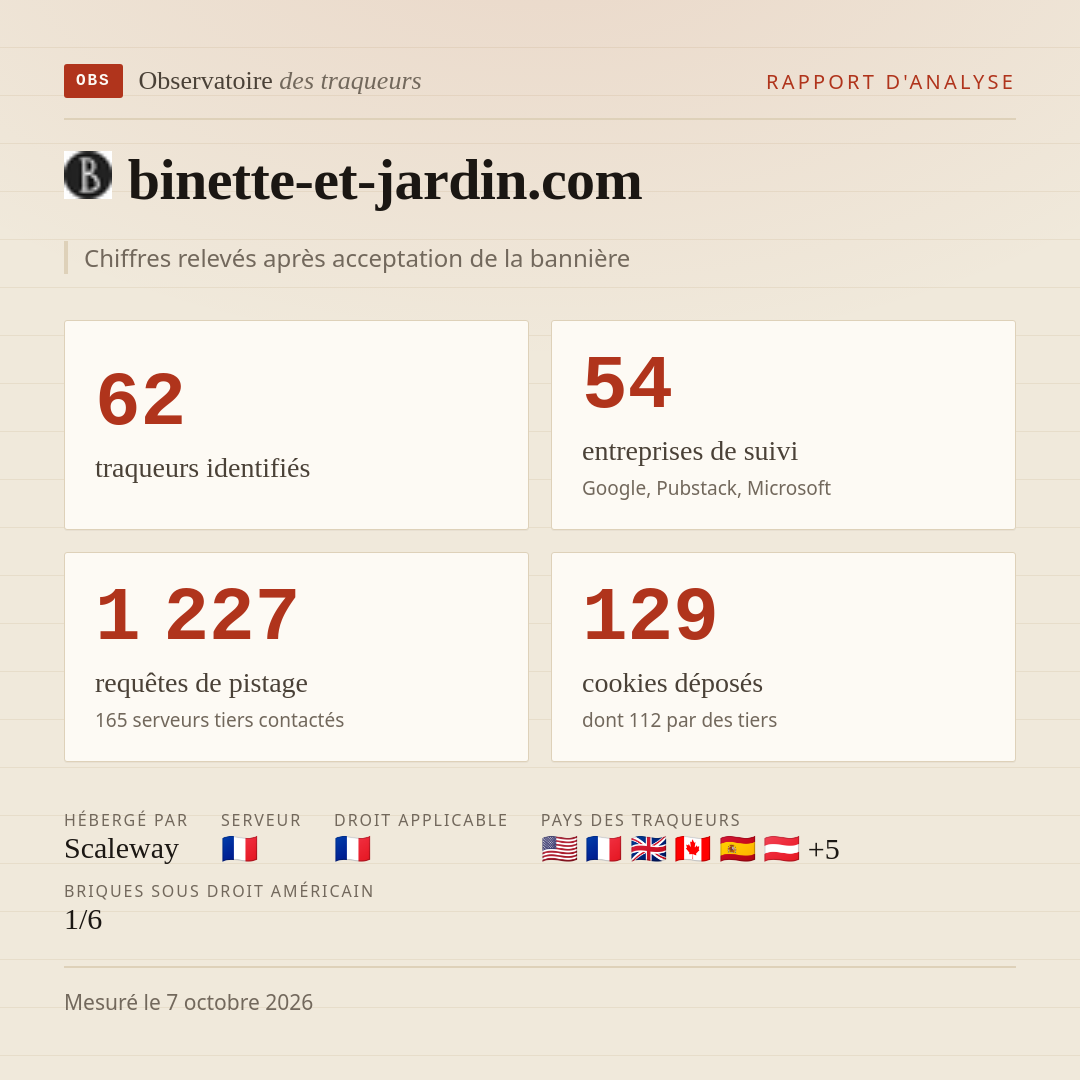Screen dimensions: 1080x1080
Task: Click the Serveur label
Action: 261,820
